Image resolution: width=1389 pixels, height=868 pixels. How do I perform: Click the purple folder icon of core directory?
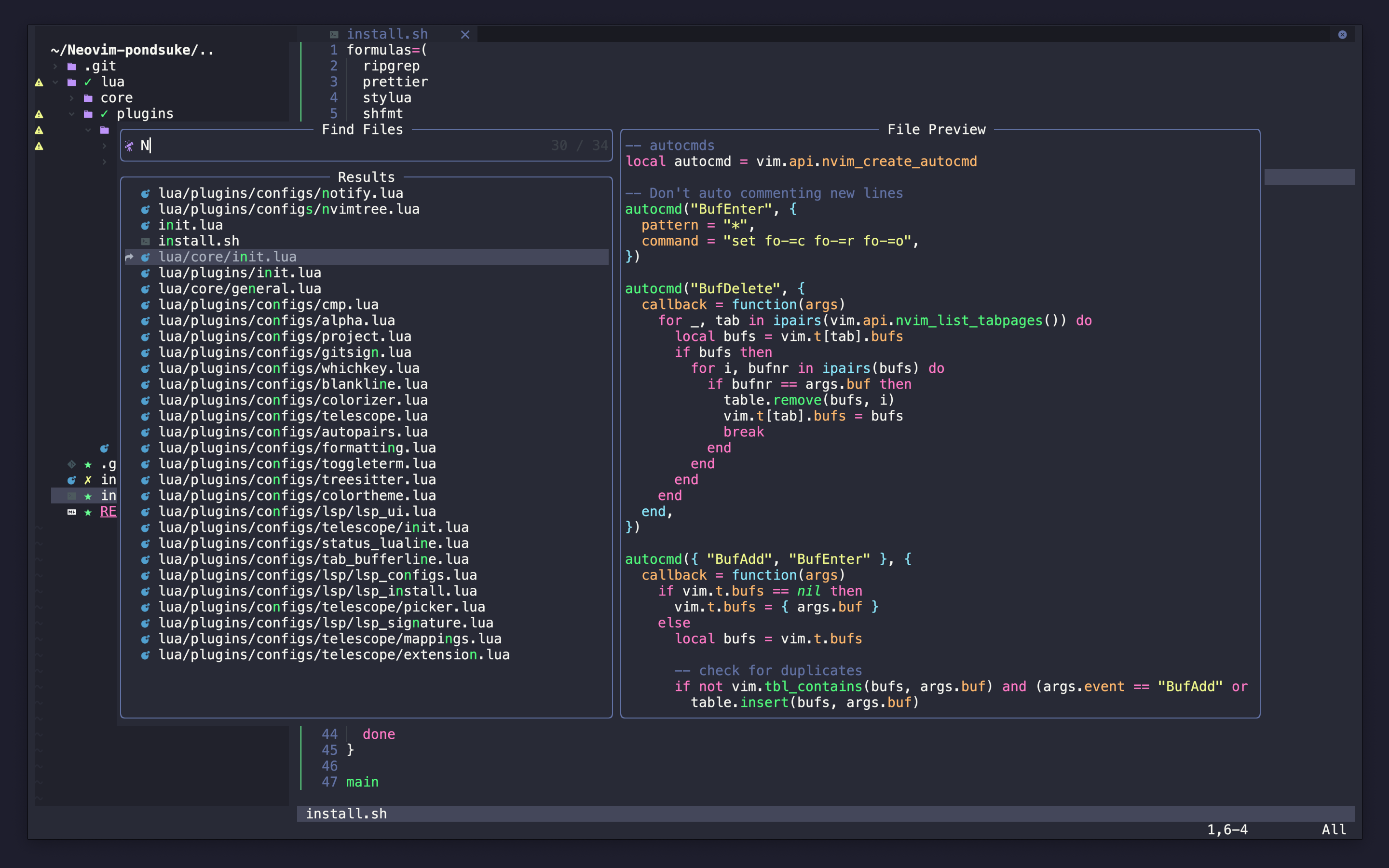click(x=88, y=98)
